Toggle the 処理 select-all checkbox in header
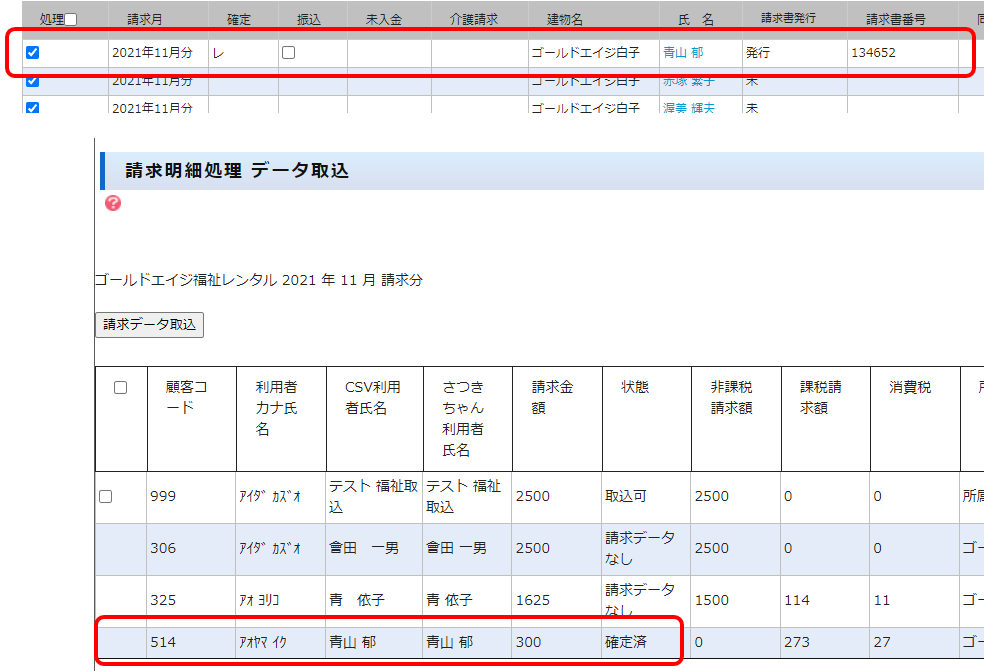 (71, 19)
